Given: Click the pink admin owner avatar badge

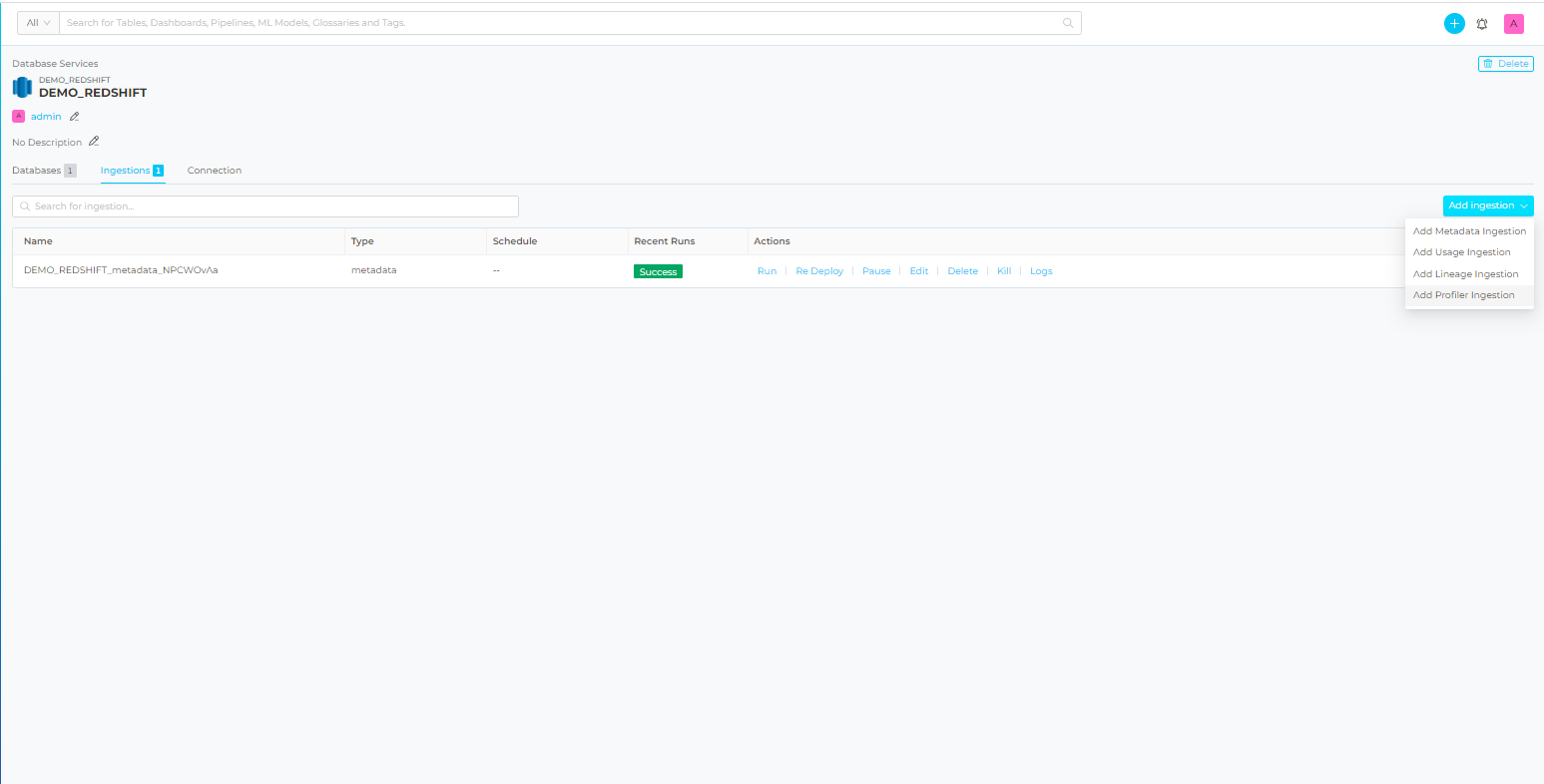Looking at the screenshot, I should [18, 117].
